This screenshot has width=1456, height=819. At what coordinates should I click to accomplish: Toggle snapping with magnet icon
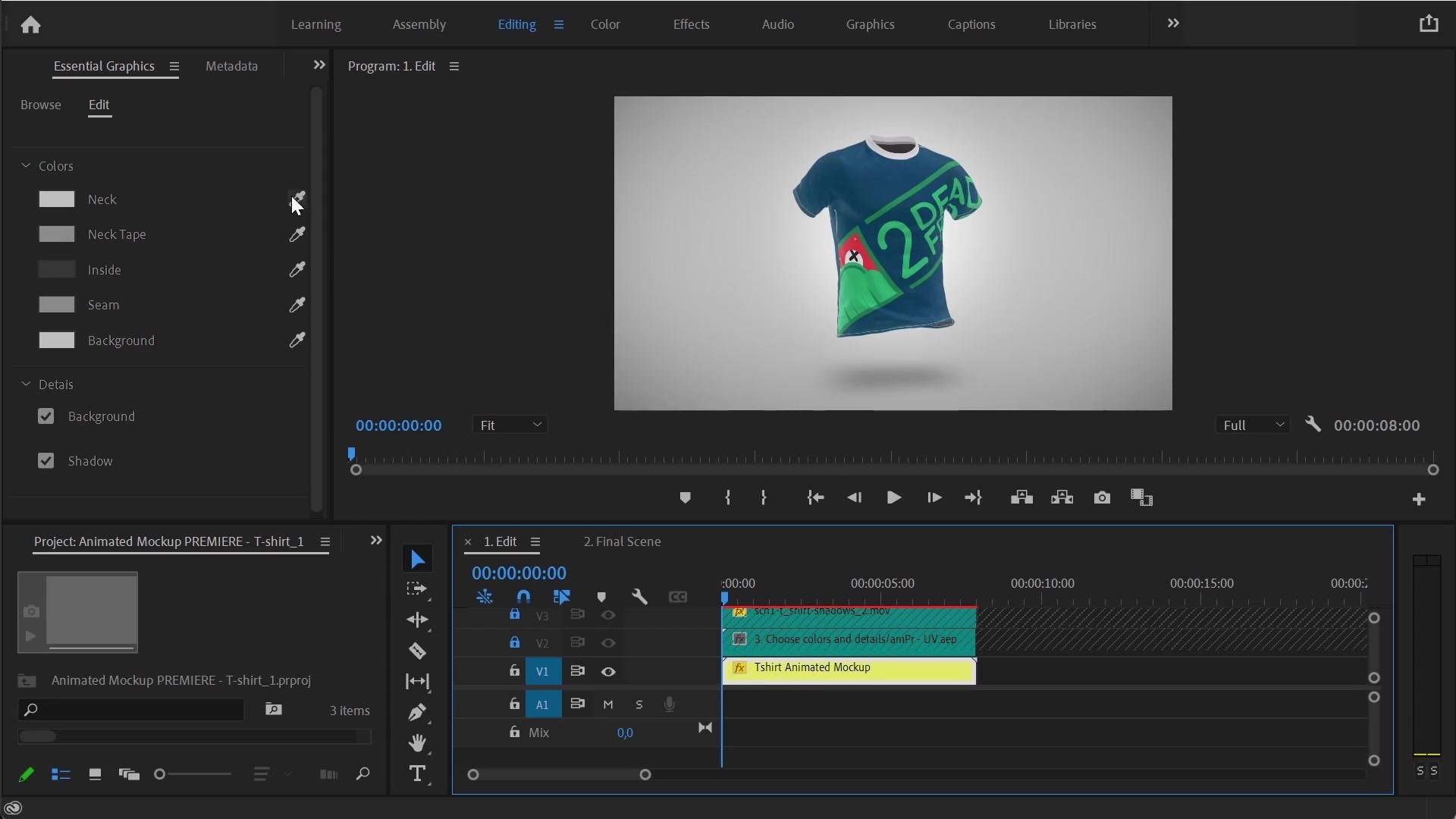click(x=523, y=597)
